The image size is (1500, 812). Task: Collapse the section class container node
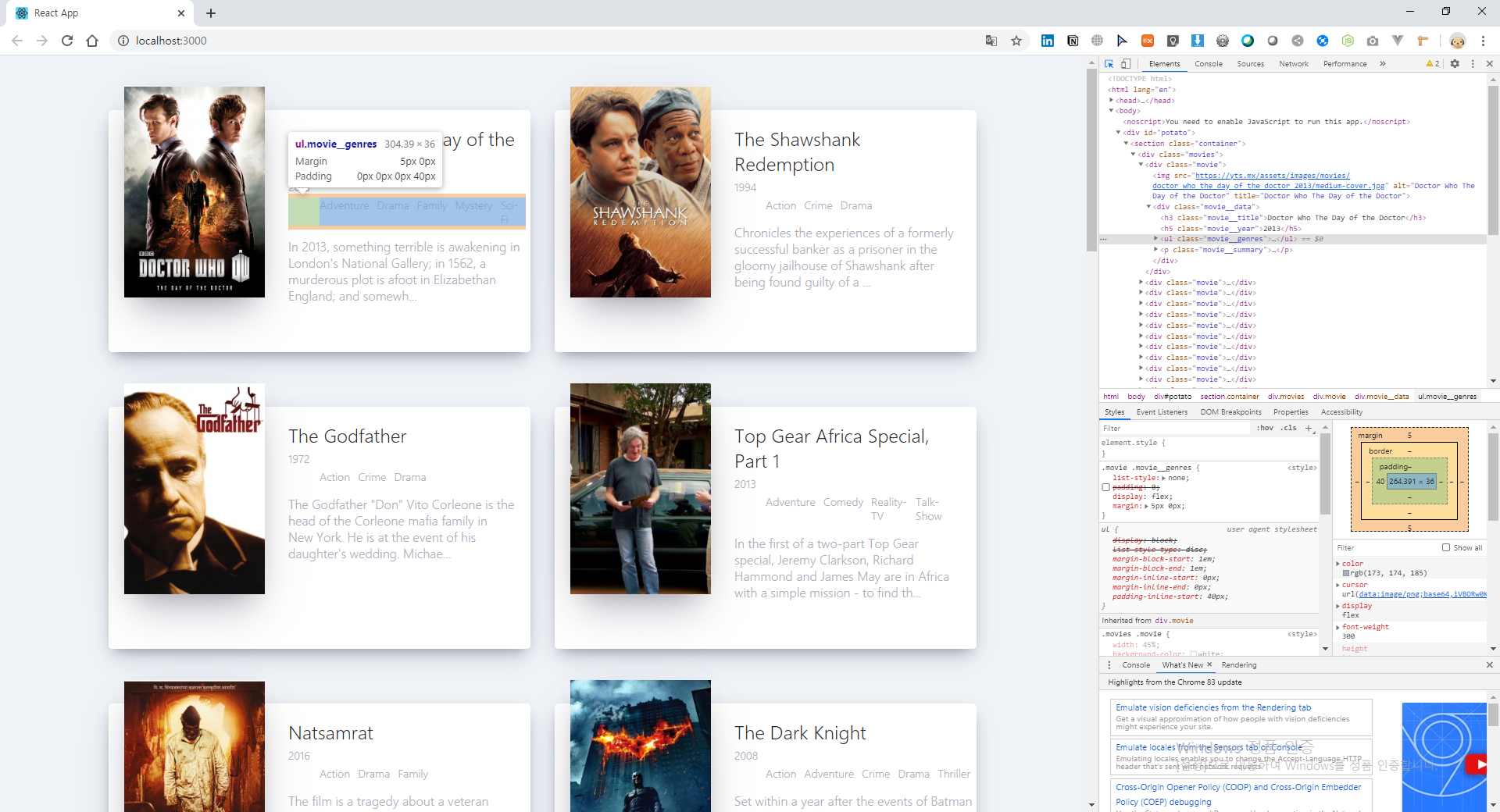1126,144
